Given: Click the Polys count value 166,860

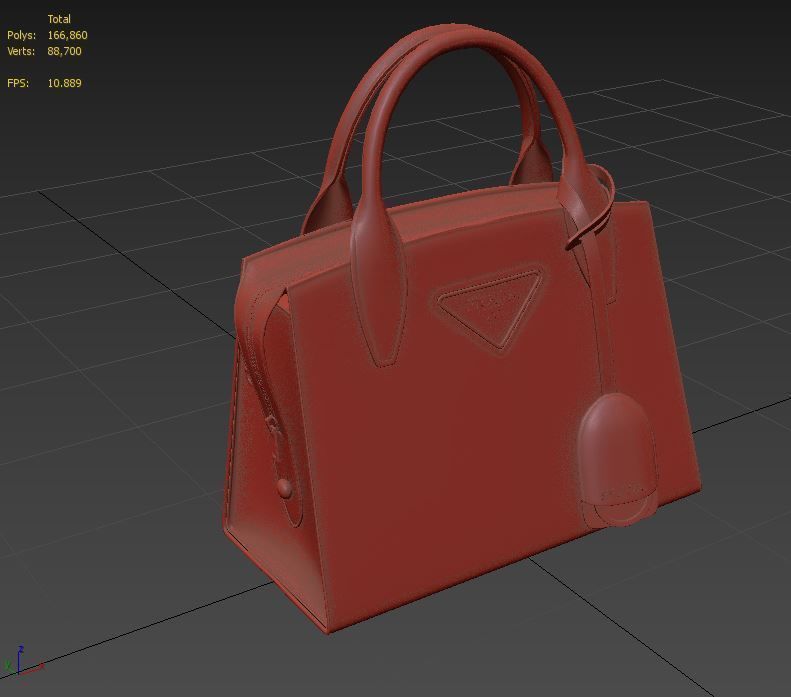Looking at the screenshot, I should click(x=67, y=35).
